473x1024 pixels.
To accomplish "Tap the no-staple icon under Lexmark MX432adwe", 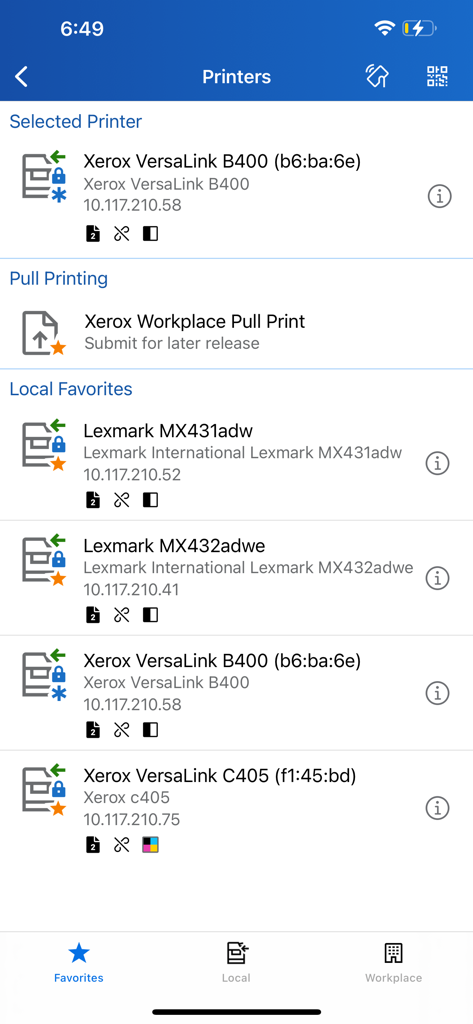I will [x=122, y=615].
